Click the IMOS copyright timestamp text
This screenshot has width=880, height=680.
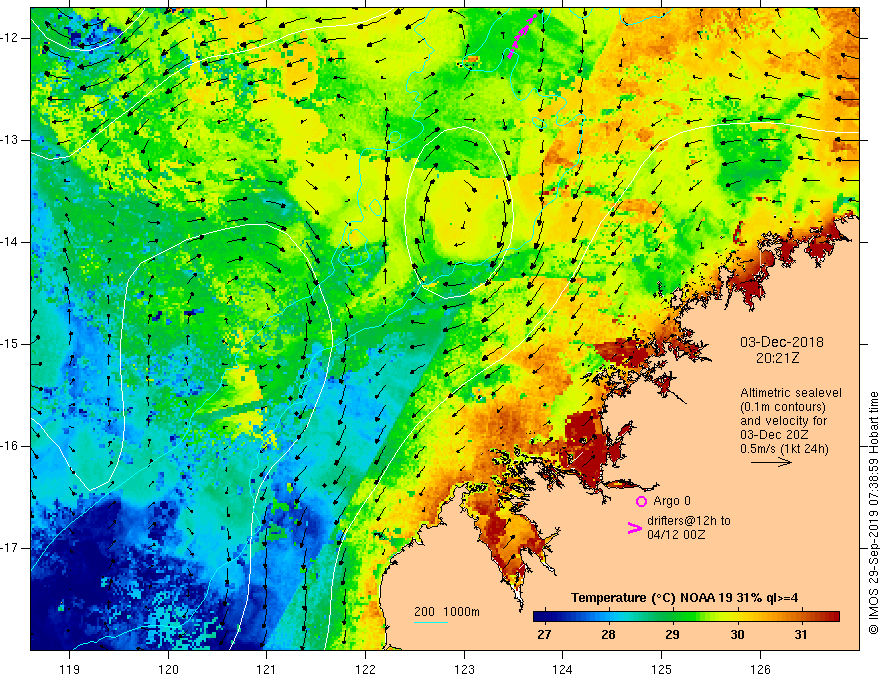pyautogui.click(x=873, y=513)
